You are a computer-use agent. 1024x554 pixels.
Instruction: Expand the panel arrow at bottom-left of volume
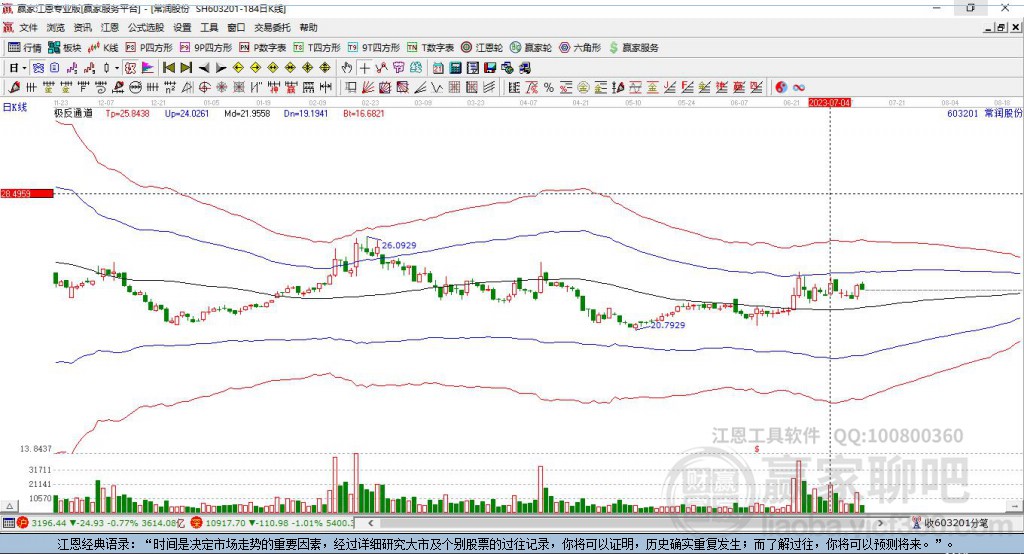(x=9, y=506)
